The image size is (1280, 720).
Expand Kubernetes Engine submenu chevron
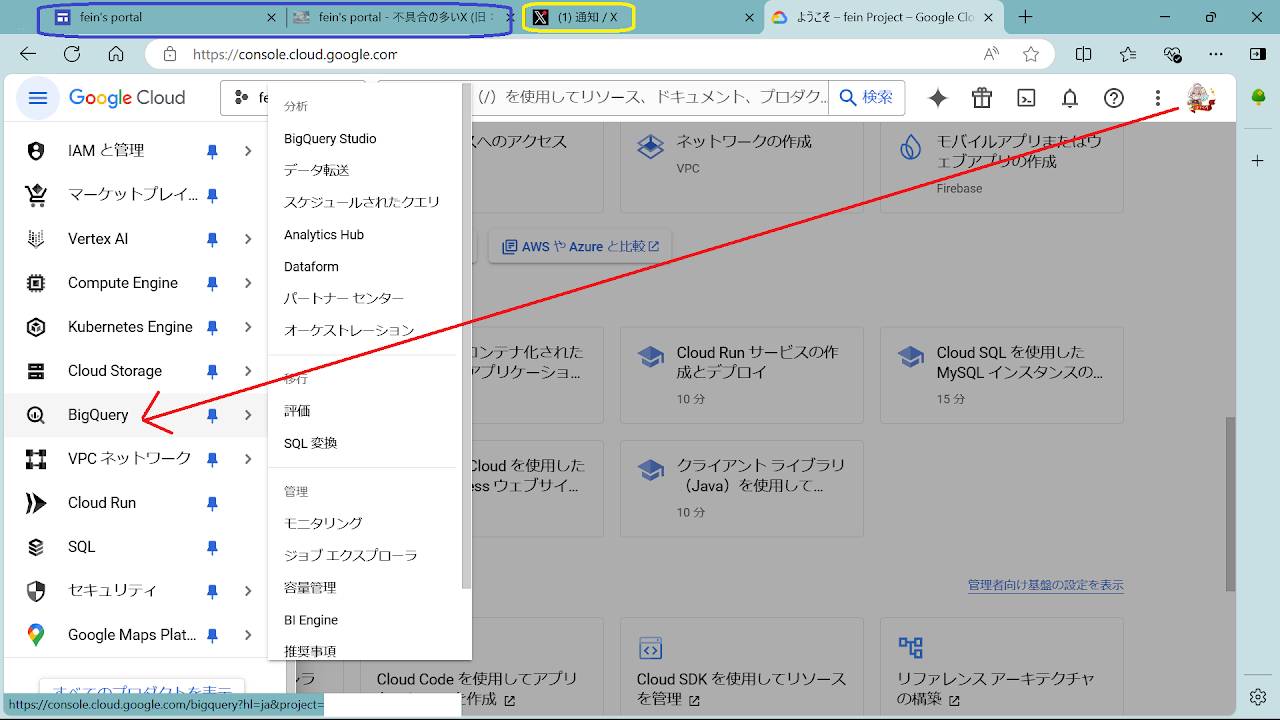click(248, 327)
